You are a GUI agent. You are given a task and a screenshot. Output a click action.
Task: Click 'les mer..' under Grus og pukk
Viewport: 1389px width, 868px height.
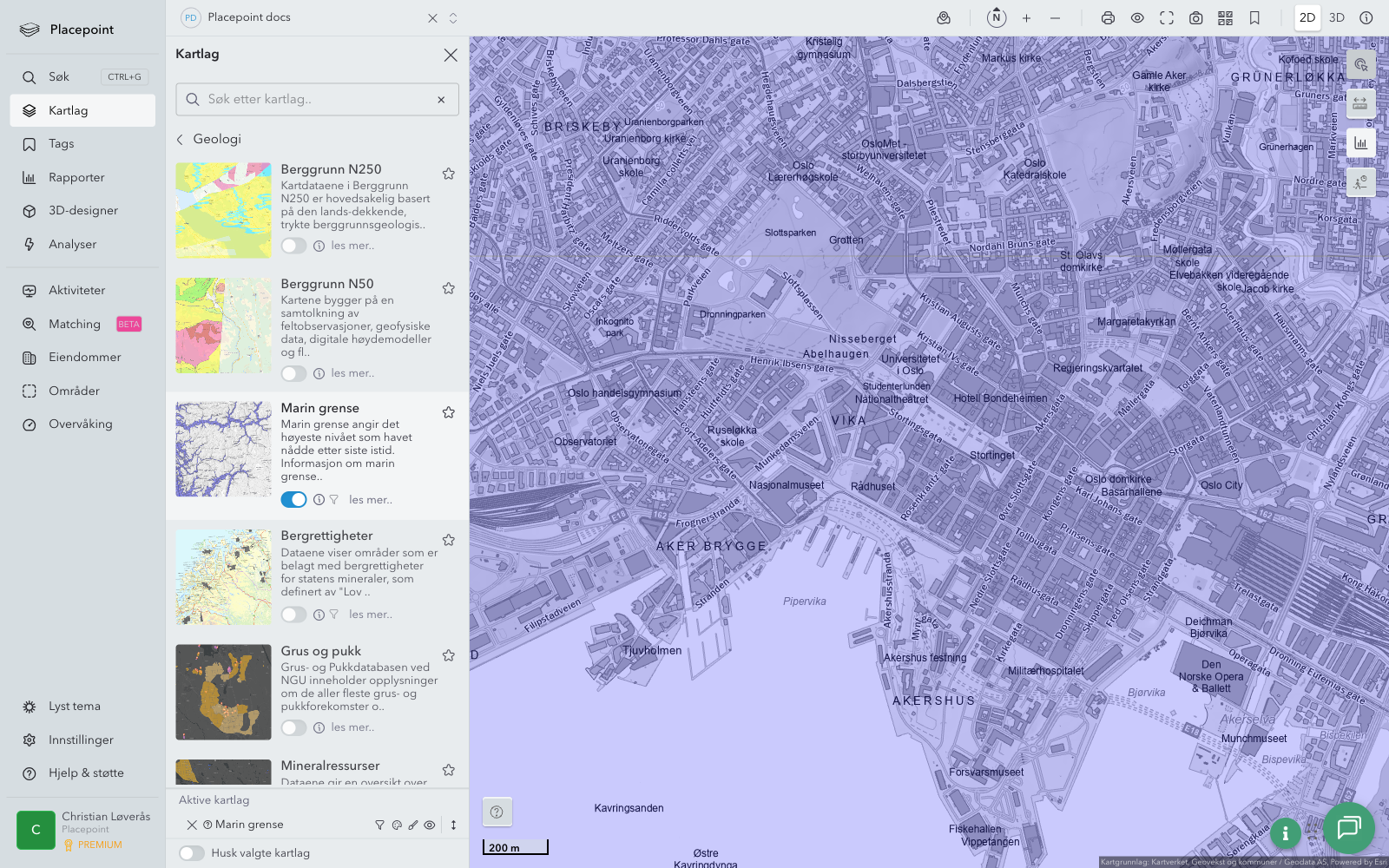[352, 727]
